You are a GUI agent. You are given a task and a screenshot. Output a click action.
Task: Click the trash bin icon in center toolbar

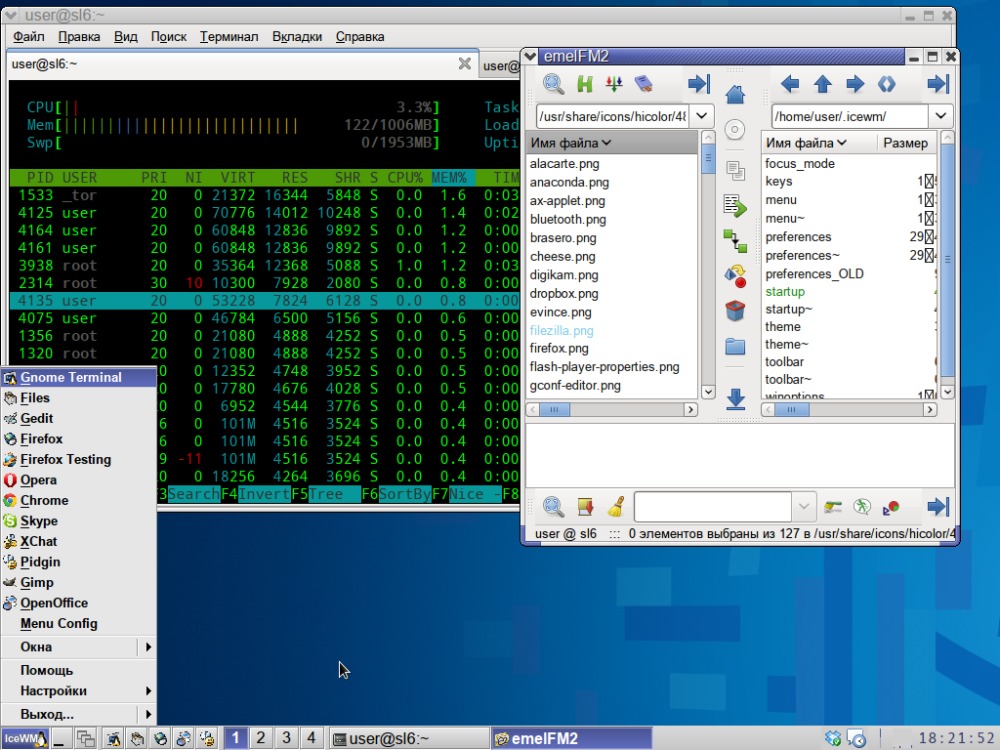click(x=735, y=310)
